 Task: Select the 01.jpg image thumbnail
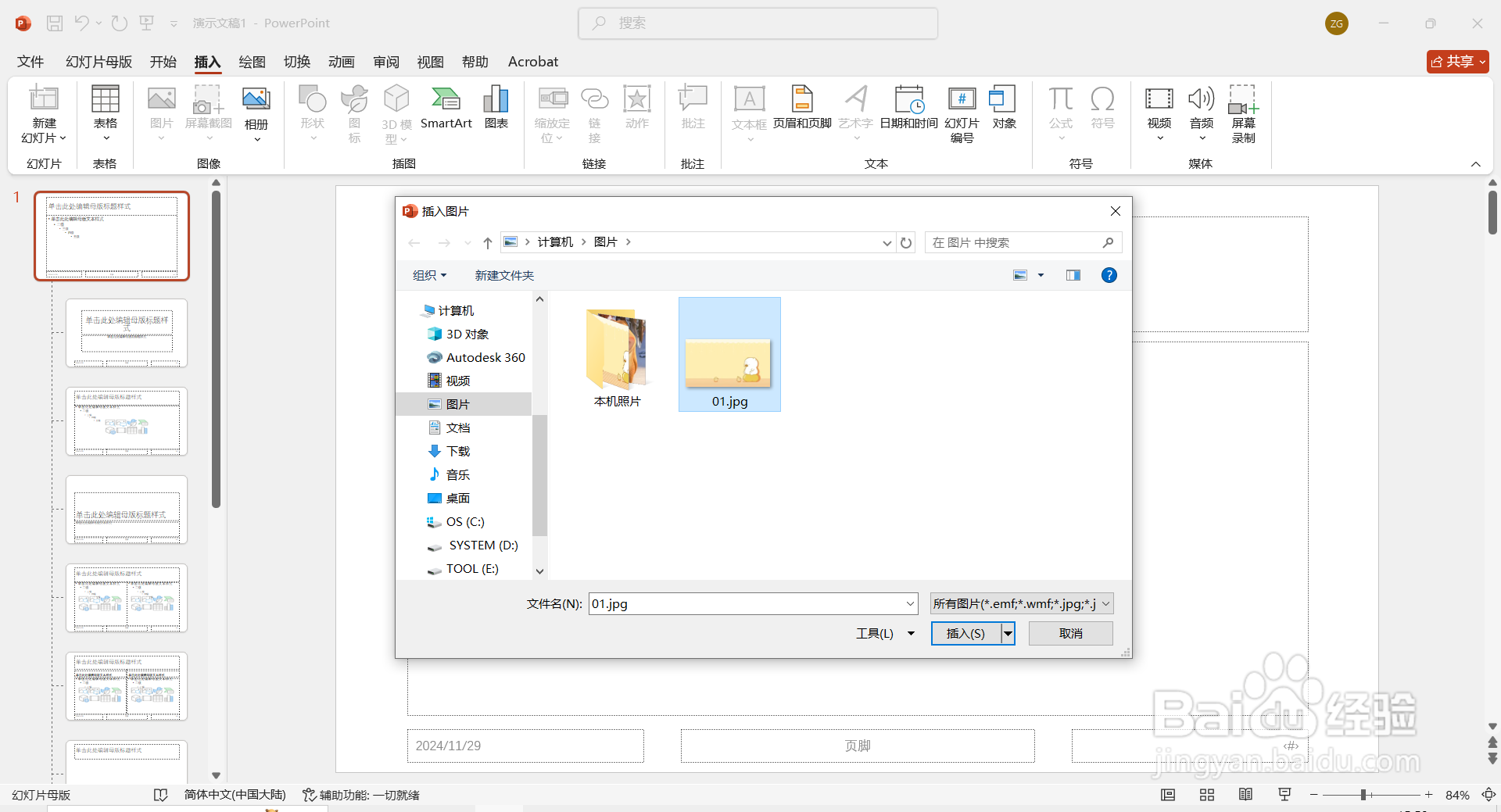coord(729,354)
